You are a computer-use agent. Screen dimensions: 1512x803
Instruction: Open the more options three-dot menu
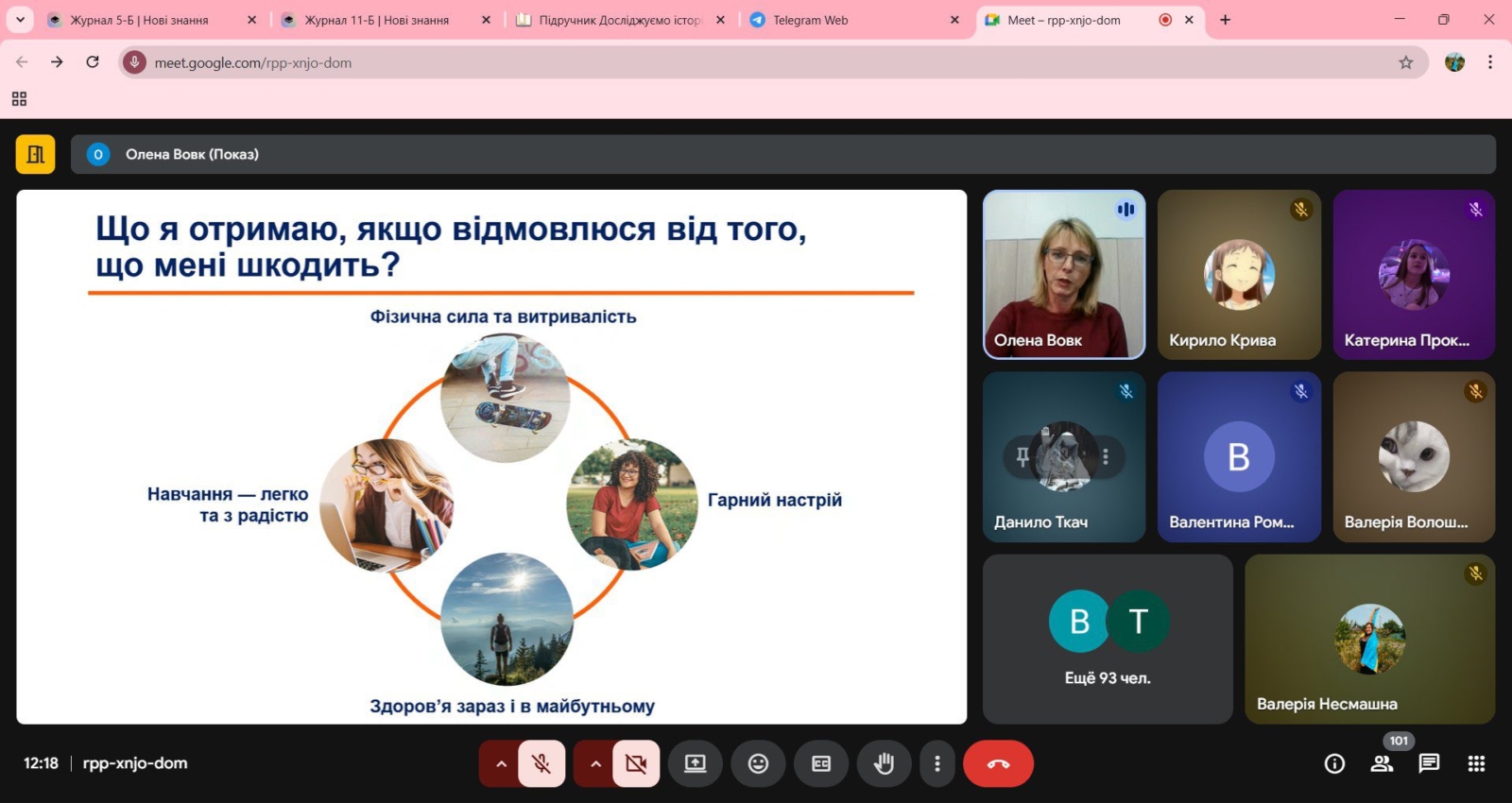coord(936,763)
